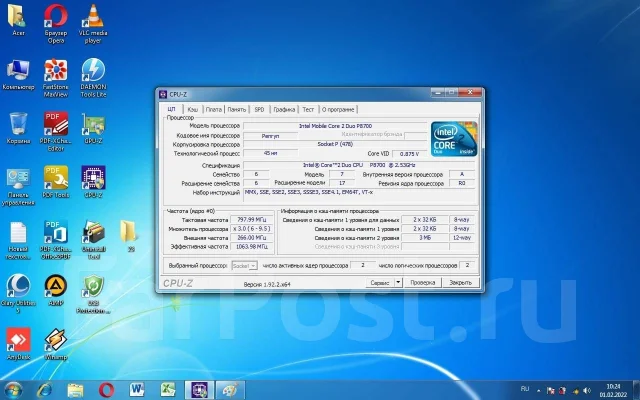
Task: Open Word from the taskbar
Action: [x=137, y=390]
